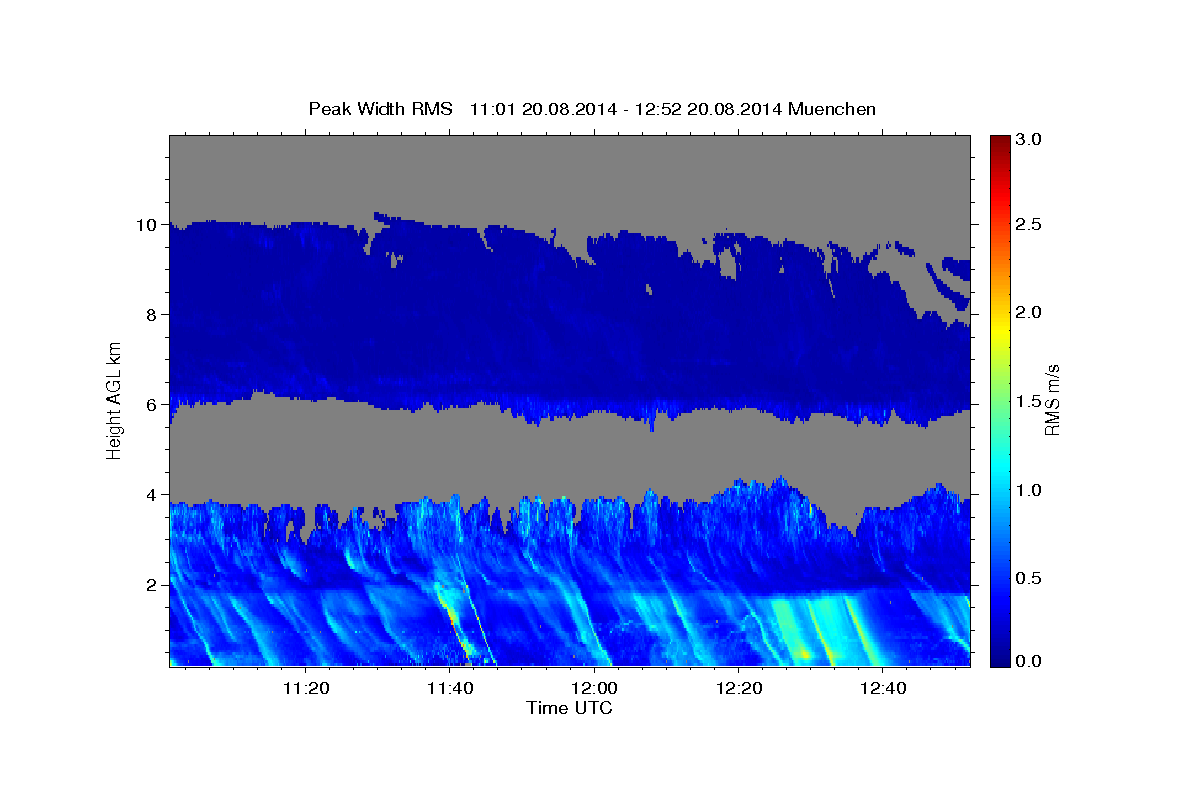Click the colorbar value 2.0
Viewport: 1200px width, 800px height.
click(x=1030, y=312)
